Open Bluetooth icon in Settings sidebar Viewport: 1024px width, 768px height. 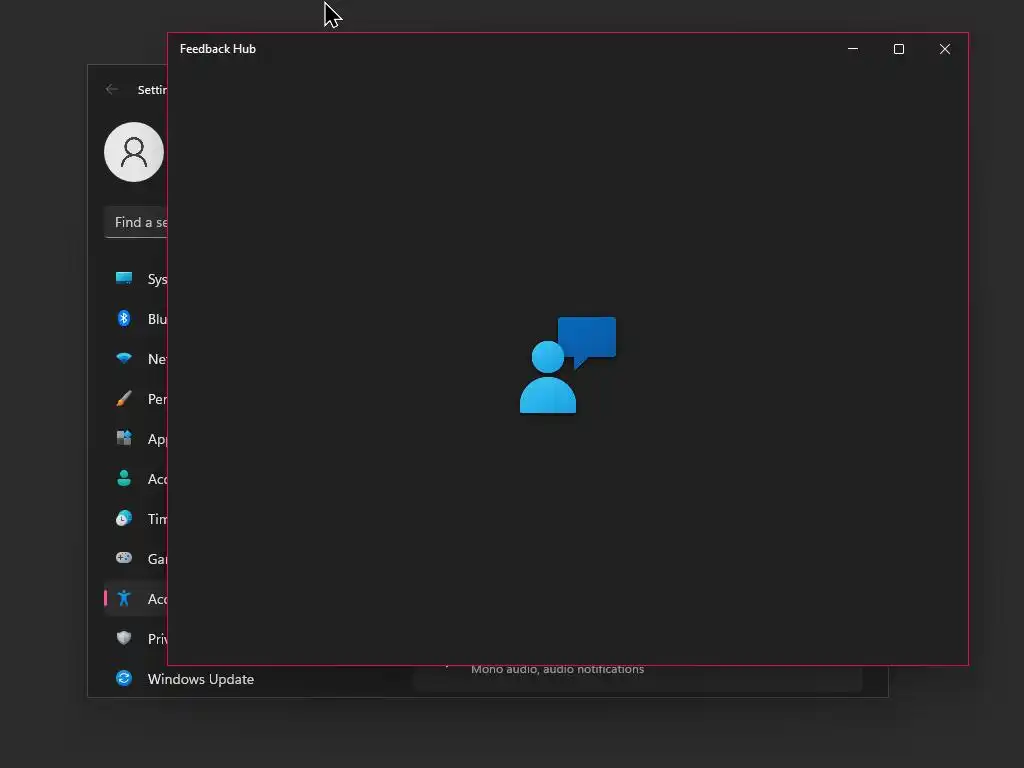tap(123, 318)
